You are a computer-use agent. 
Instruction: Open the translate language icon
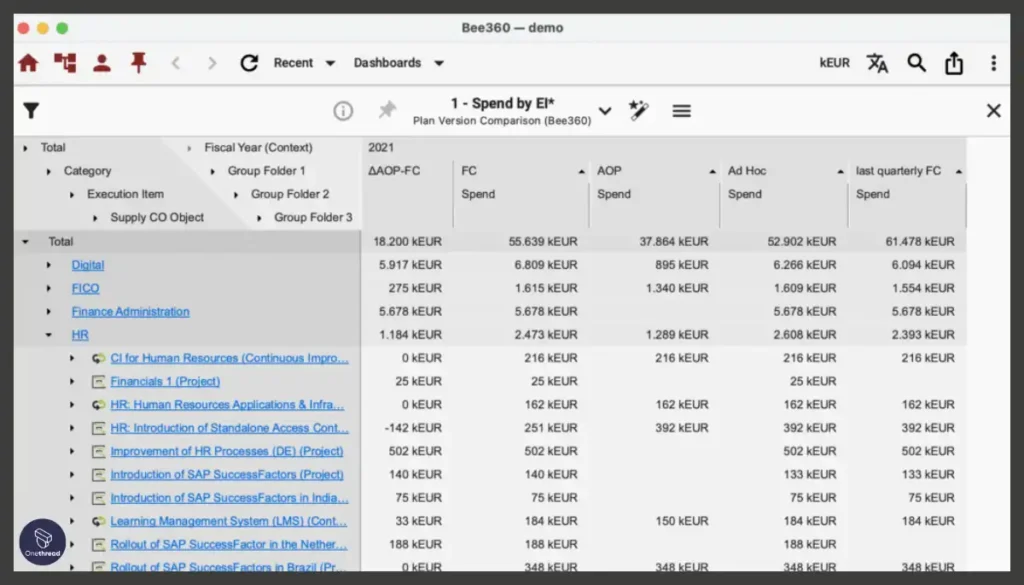coord(877,63)
